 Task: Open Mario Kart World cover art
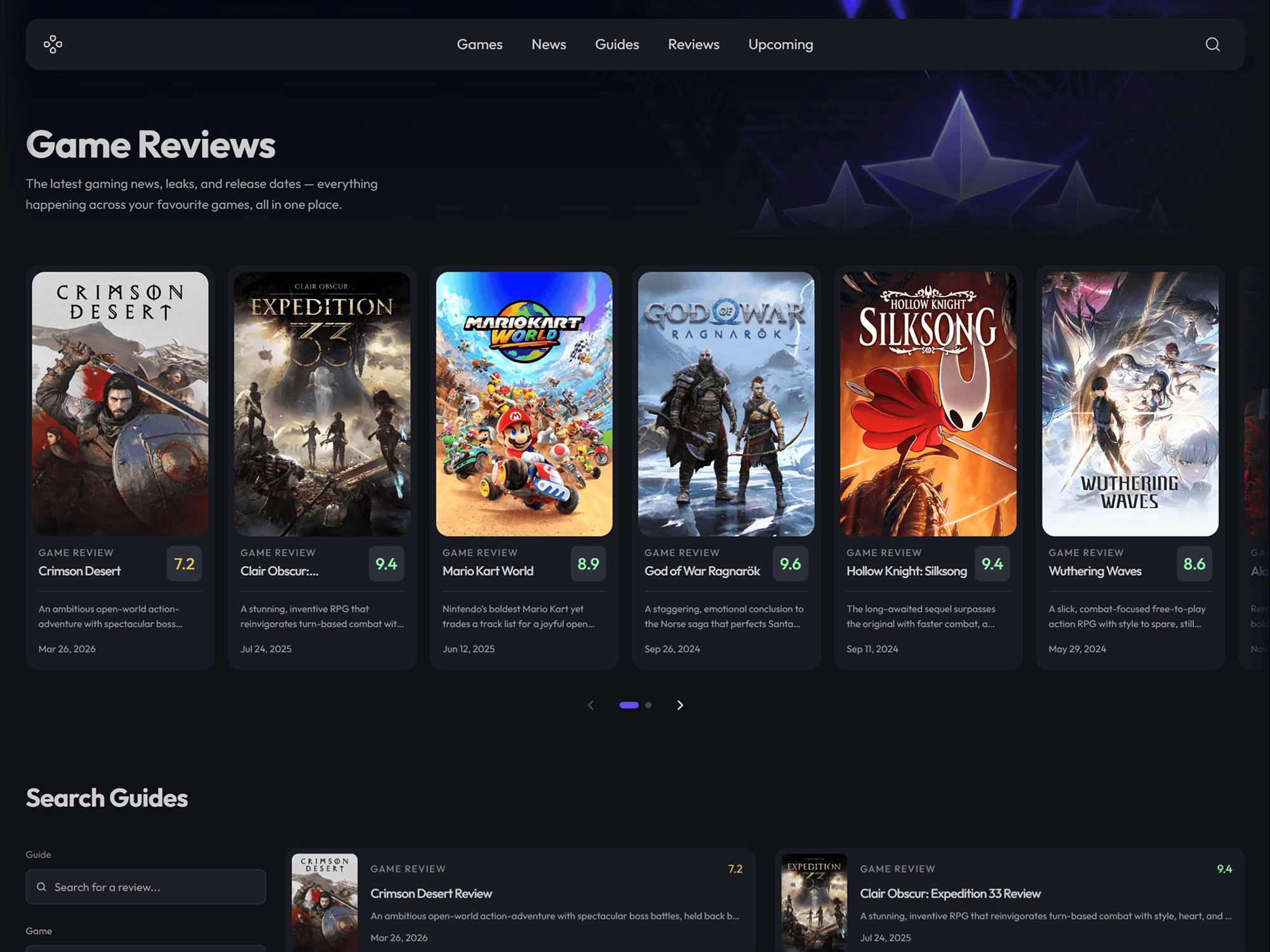click(x=524, y=404)
